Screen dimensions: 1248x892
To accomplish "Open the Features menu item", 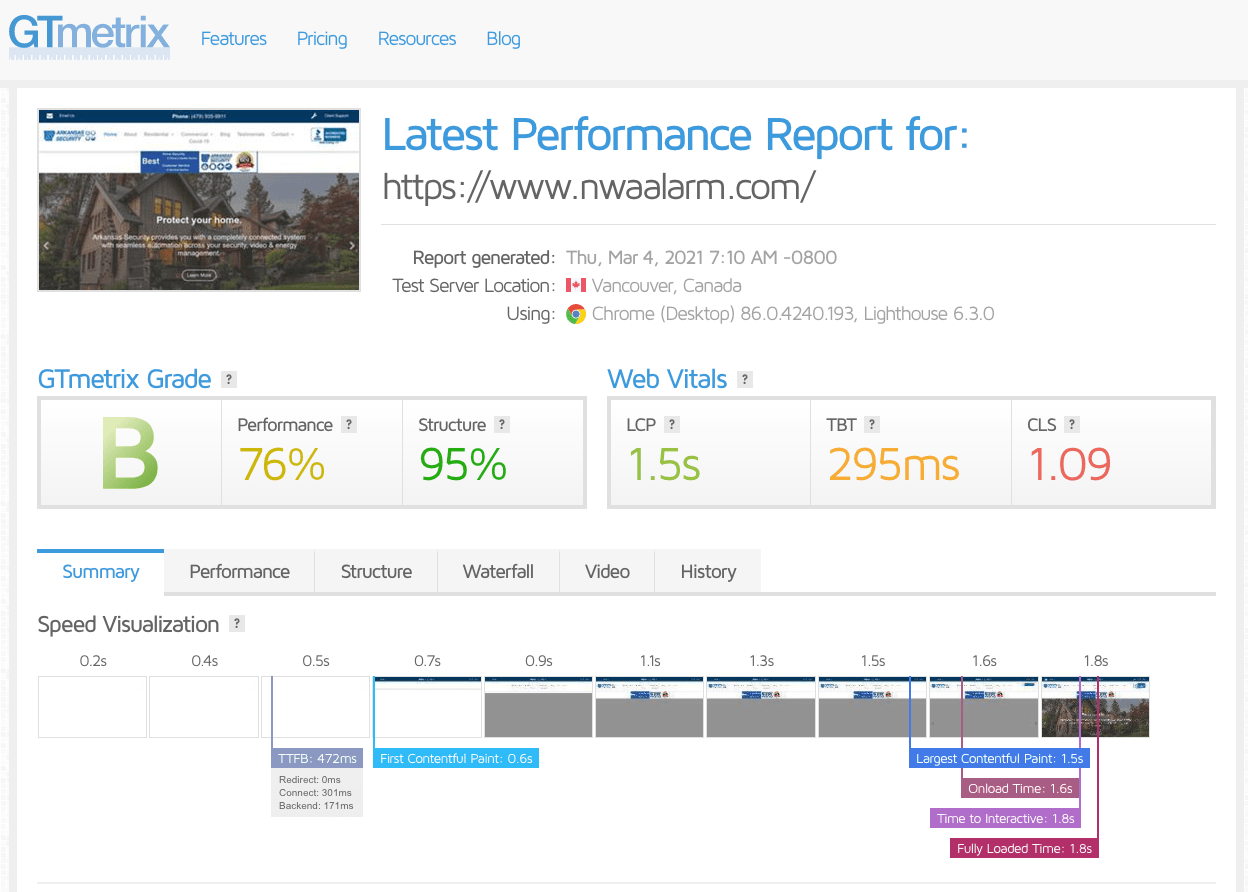I will [x=233, y=39].
